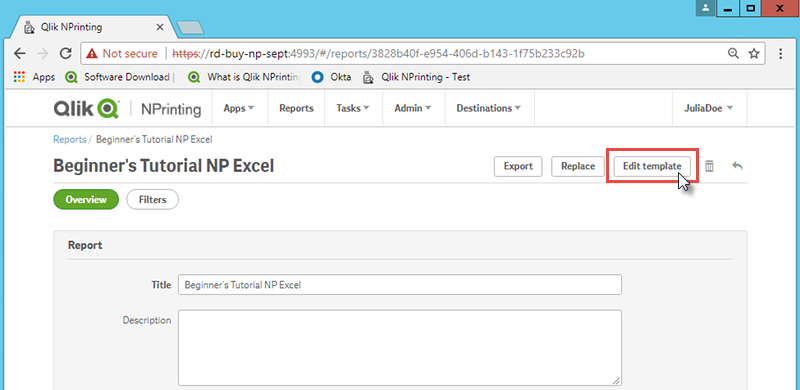
Task: Expand the Admin menu
Action: click(x=413, y=108)
